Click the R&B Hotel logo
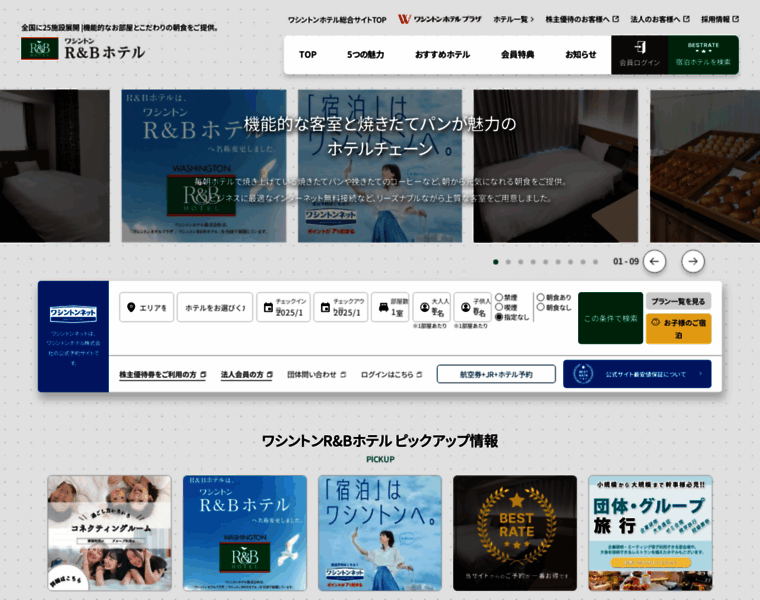This screenshot has height=600, width=760. pyautogui.click(x=83, y=48)
